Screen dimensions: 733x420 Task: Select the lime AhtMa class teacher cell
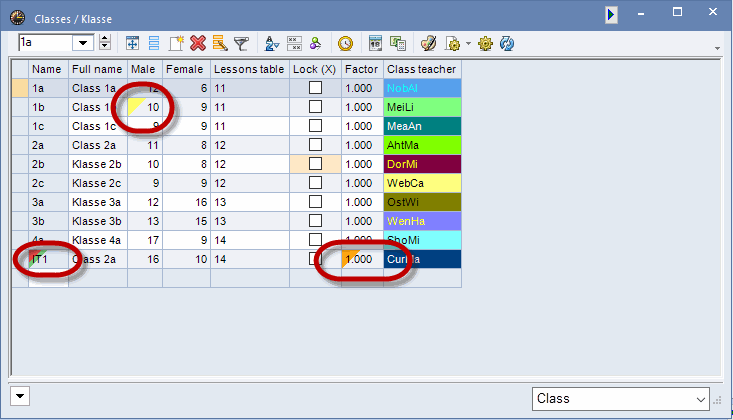pyautogui.click(x=423, y=145)
